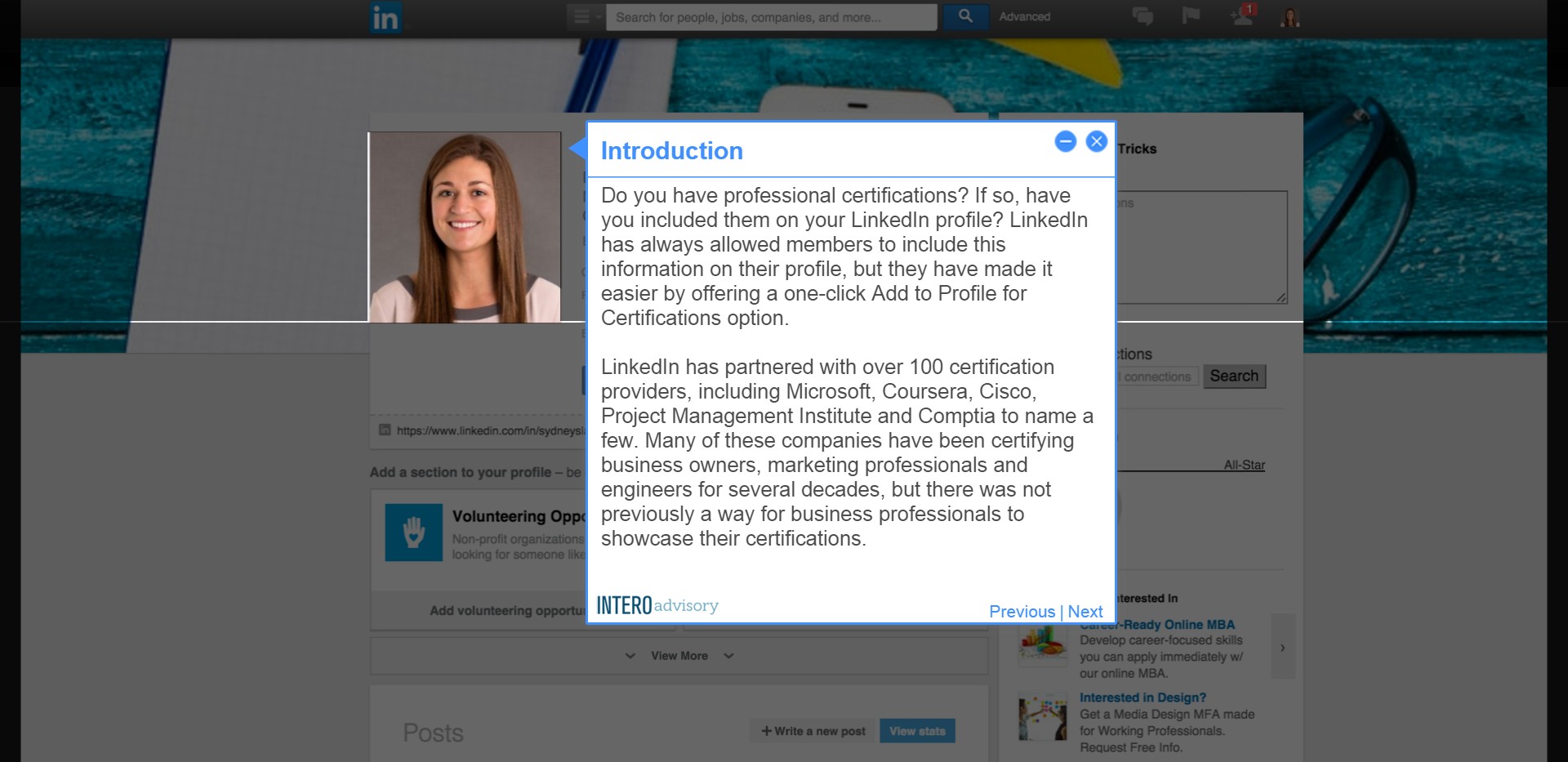Screen dimensions: 1568x762
Task: Open the messages speech bubble icon
Action: pyautogui.click(x=1143, y=16)
